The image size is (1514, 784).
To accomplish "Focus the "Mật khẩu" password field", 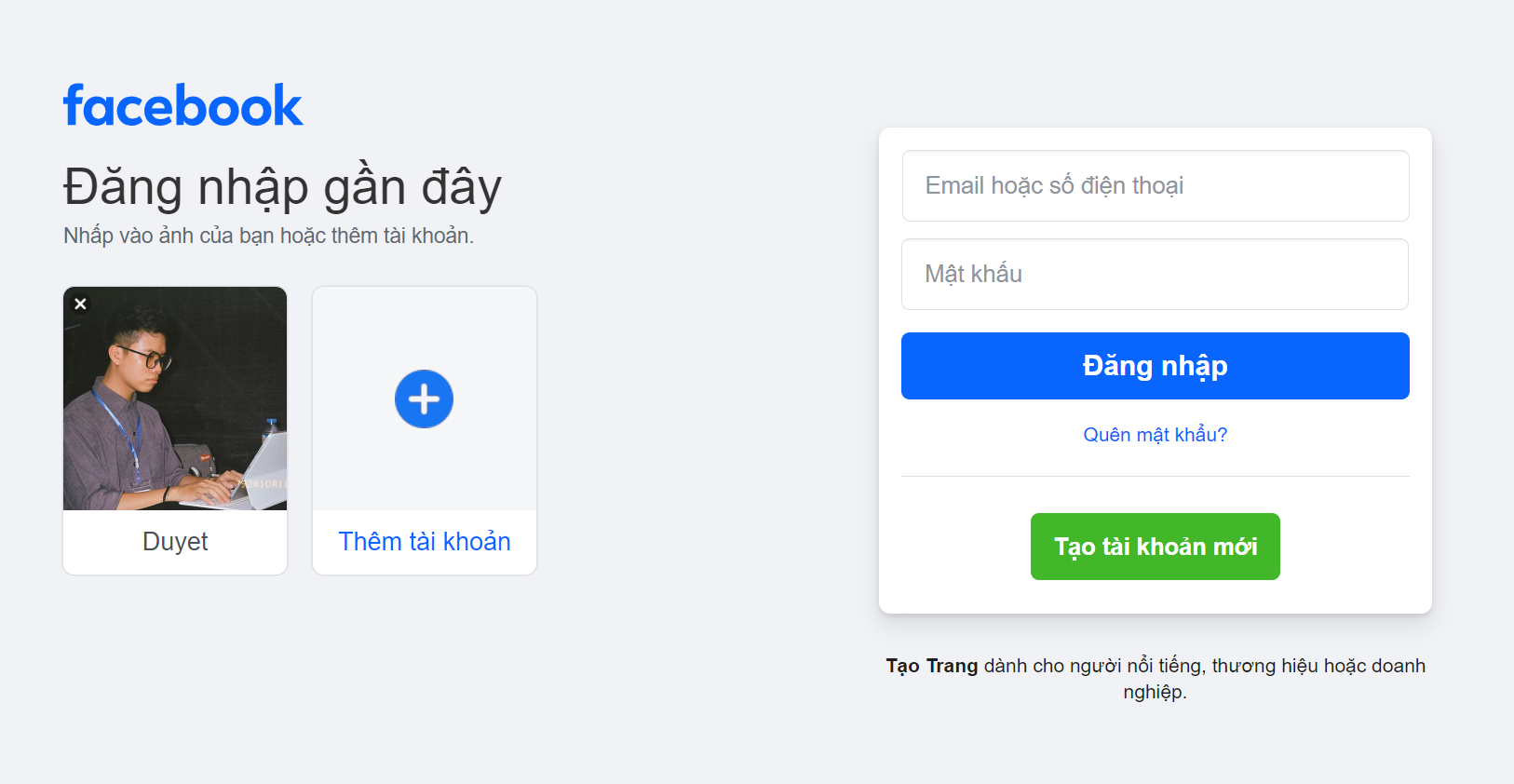I will (1155, 275).
